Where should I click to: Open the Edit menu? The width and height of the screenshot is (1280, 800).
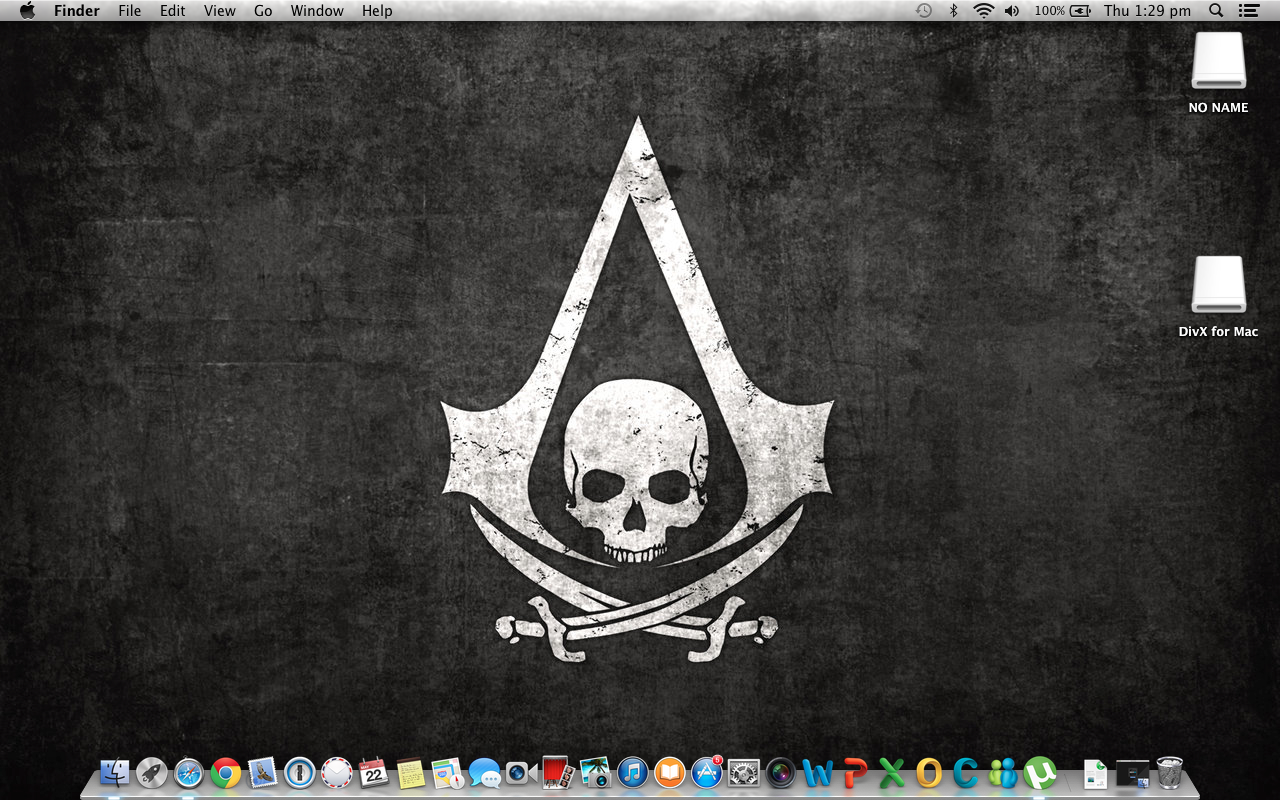click(173, 11)
